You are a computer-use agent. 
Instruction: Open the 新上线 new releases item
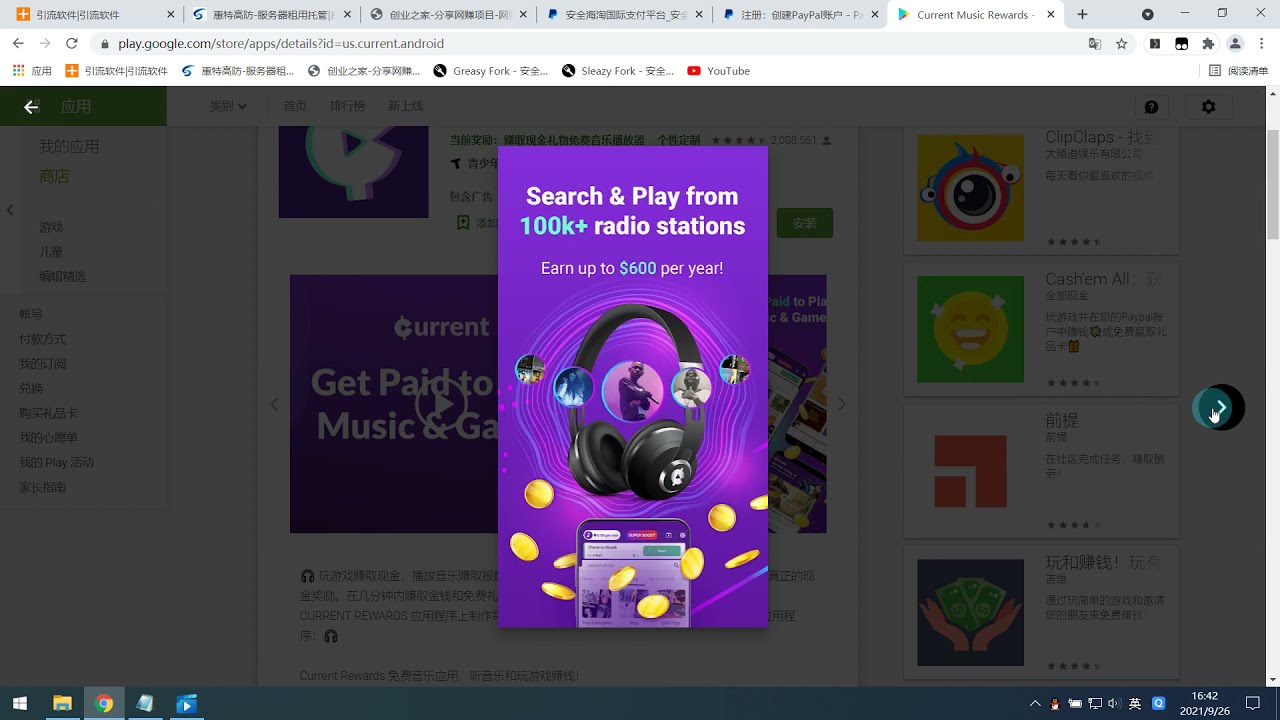405,106
